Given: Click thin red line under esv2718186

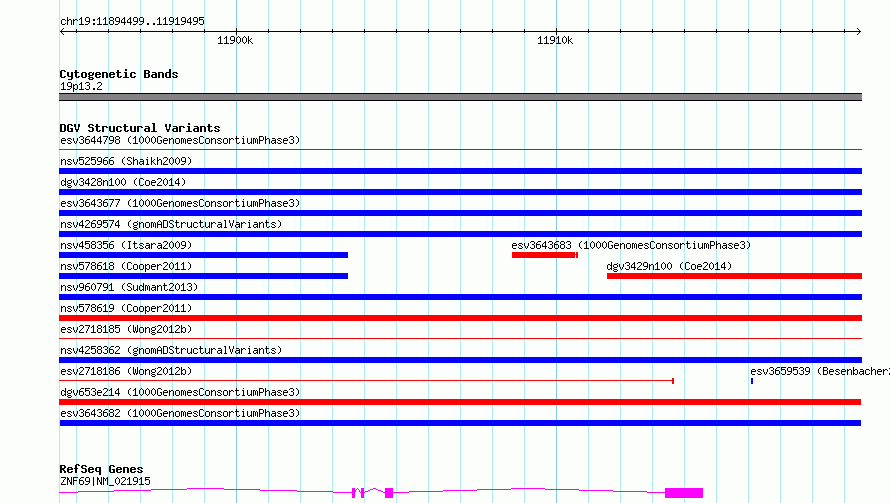Looking at the screenshot, I should (x=366, y=381).
